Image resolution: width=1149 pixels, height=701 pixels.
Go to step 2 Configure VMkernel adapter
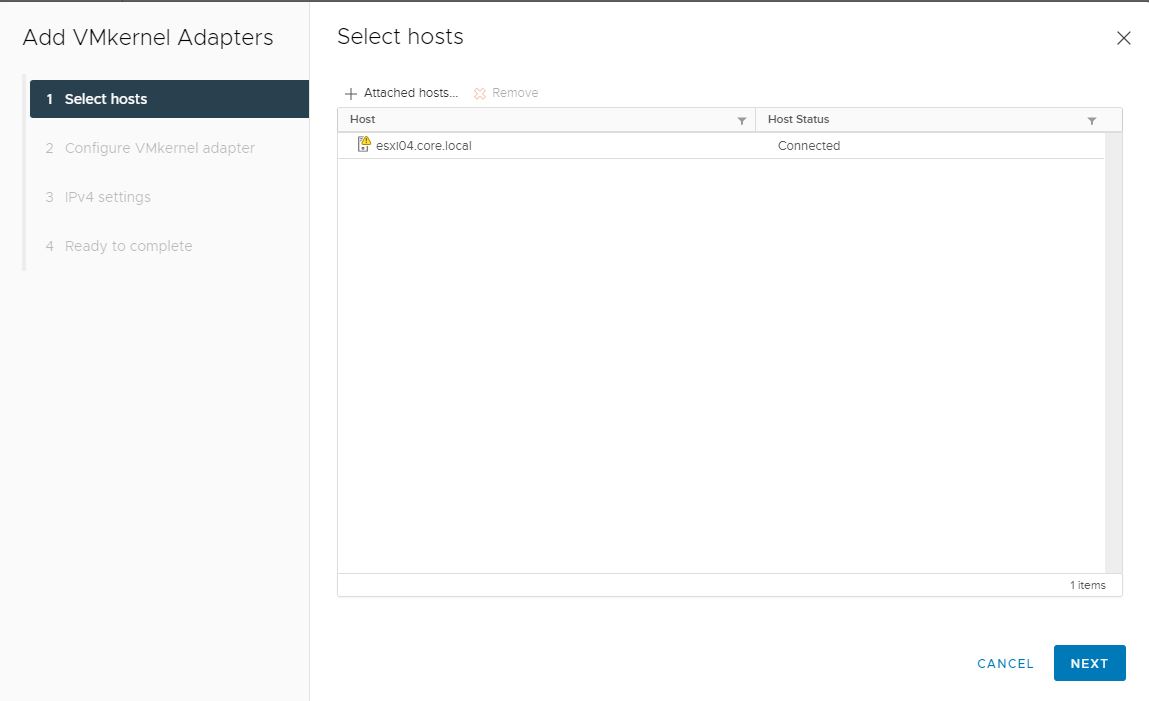(150, 148)
